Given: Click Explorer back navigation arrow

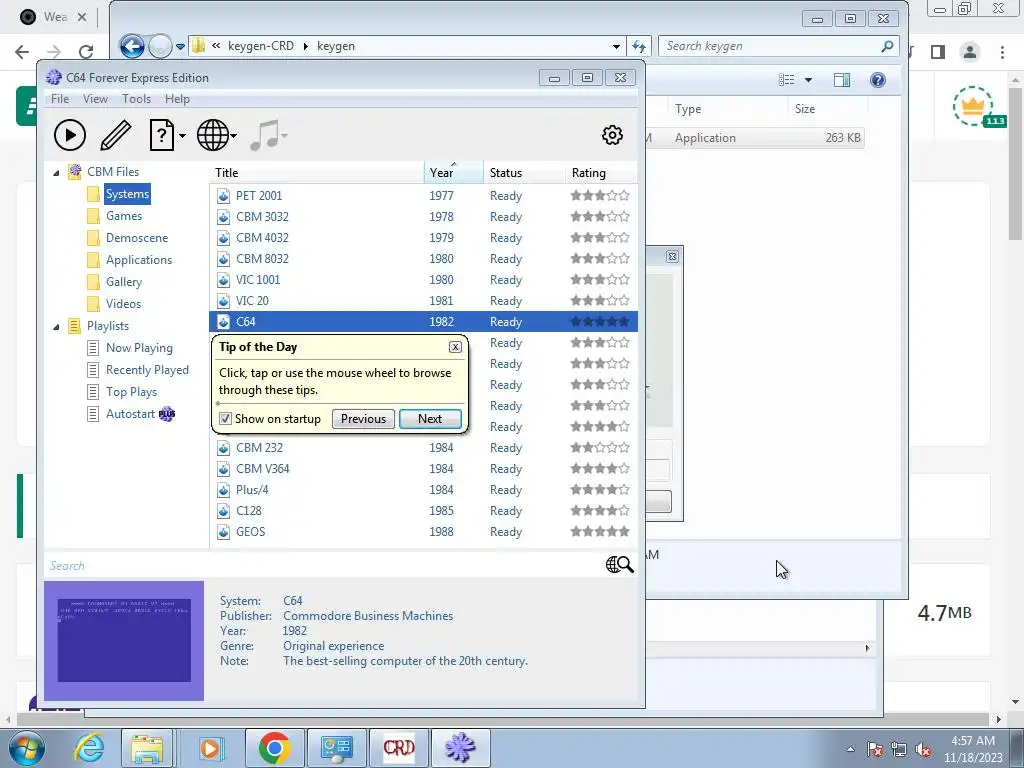Looking at the screenshot, I should [x=131, y=46].
